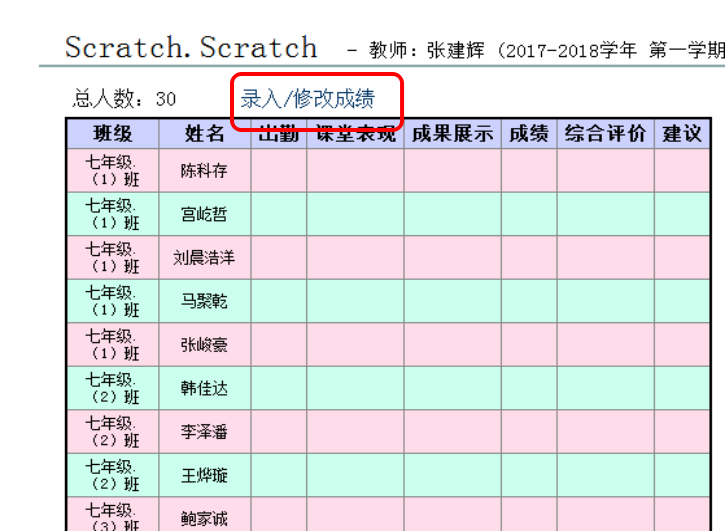The height and width of the screenshot is (531, 726).
Task: Click the 姓名 column header
Action: (204, 134)
